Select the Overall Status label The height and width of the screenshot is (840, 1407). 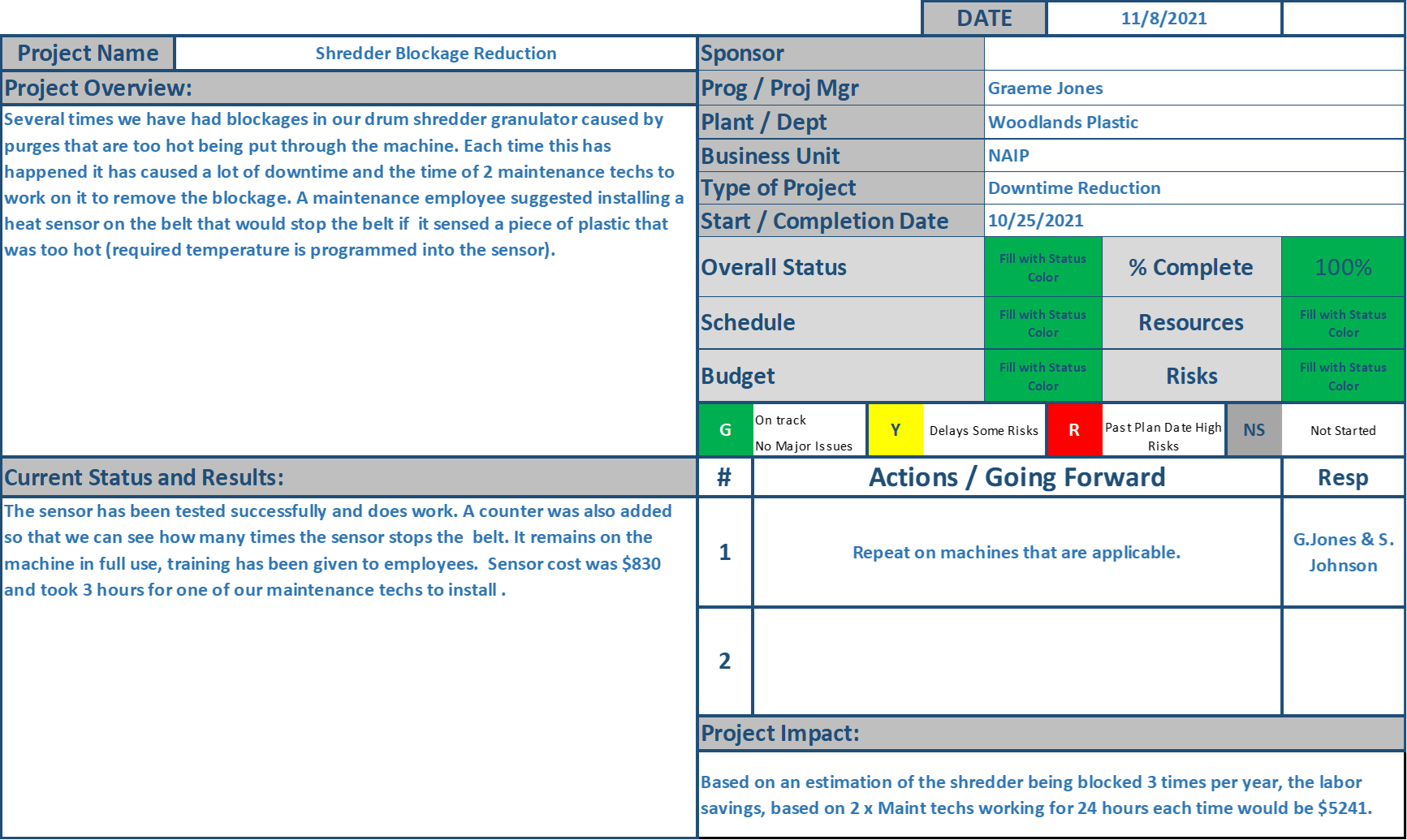tap(841, 267)
